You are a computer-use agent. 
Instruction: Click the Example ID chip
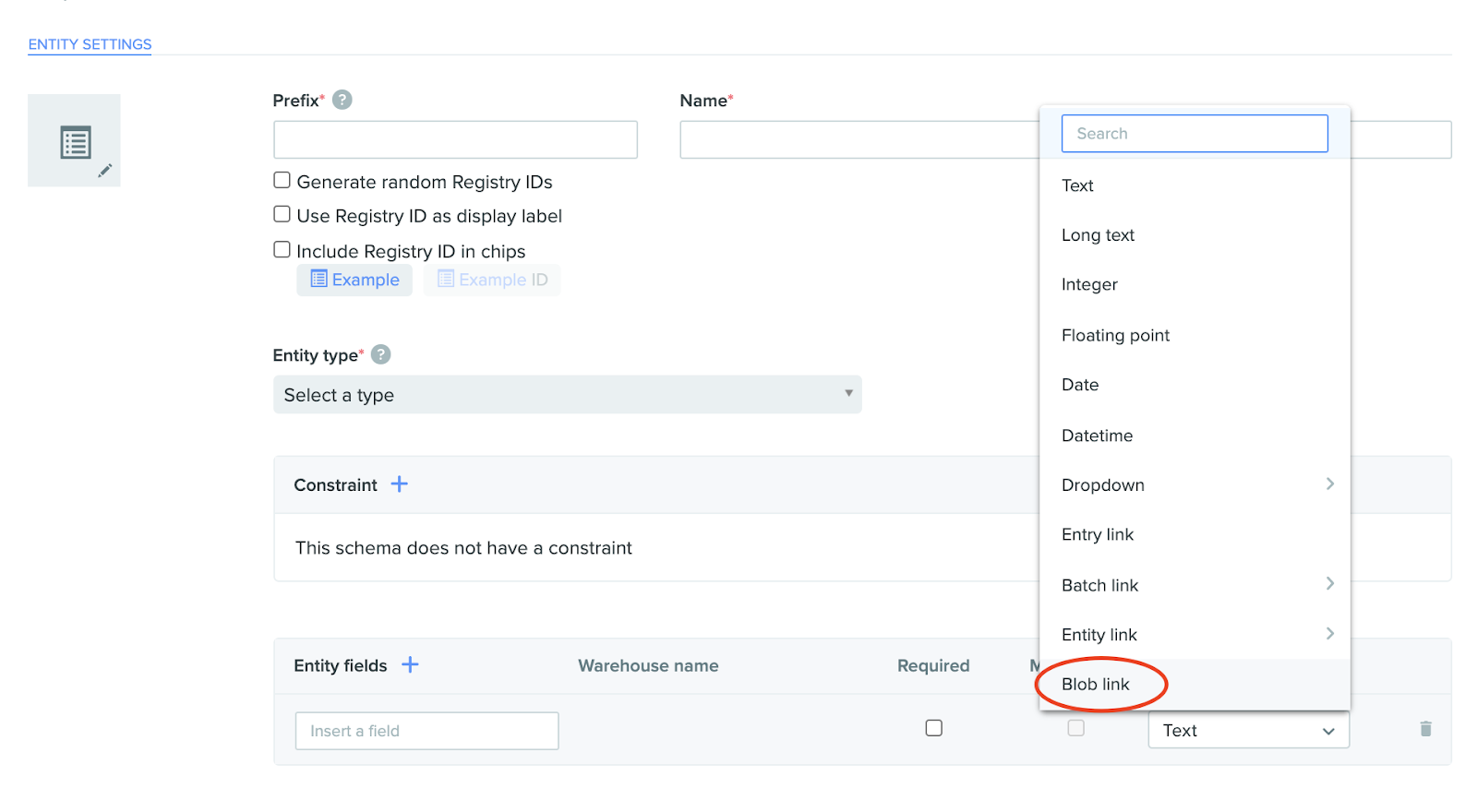pyautogui.click(x=492, y=280)
